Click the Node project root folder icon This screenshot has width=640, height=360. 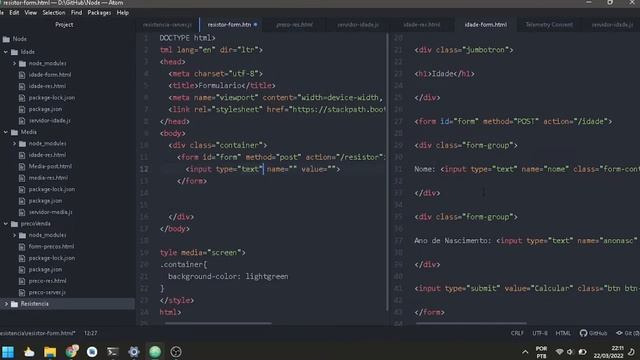pos(6,39)
